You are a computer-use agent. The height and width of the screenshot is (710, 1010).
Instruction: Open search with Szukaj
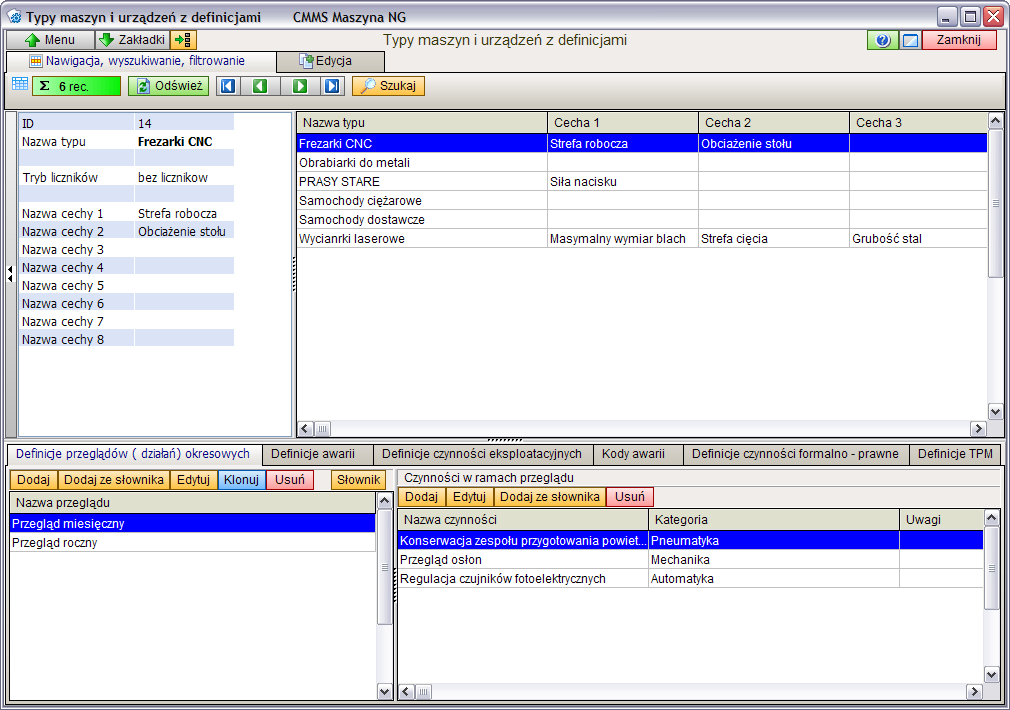point(388,86)
